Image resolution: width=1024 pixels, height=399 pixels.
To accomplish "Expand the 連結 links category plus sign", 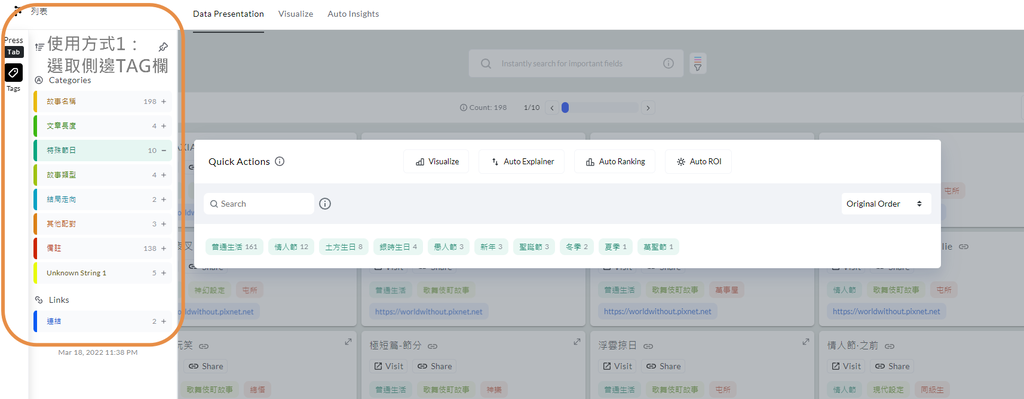I will 163,321.
